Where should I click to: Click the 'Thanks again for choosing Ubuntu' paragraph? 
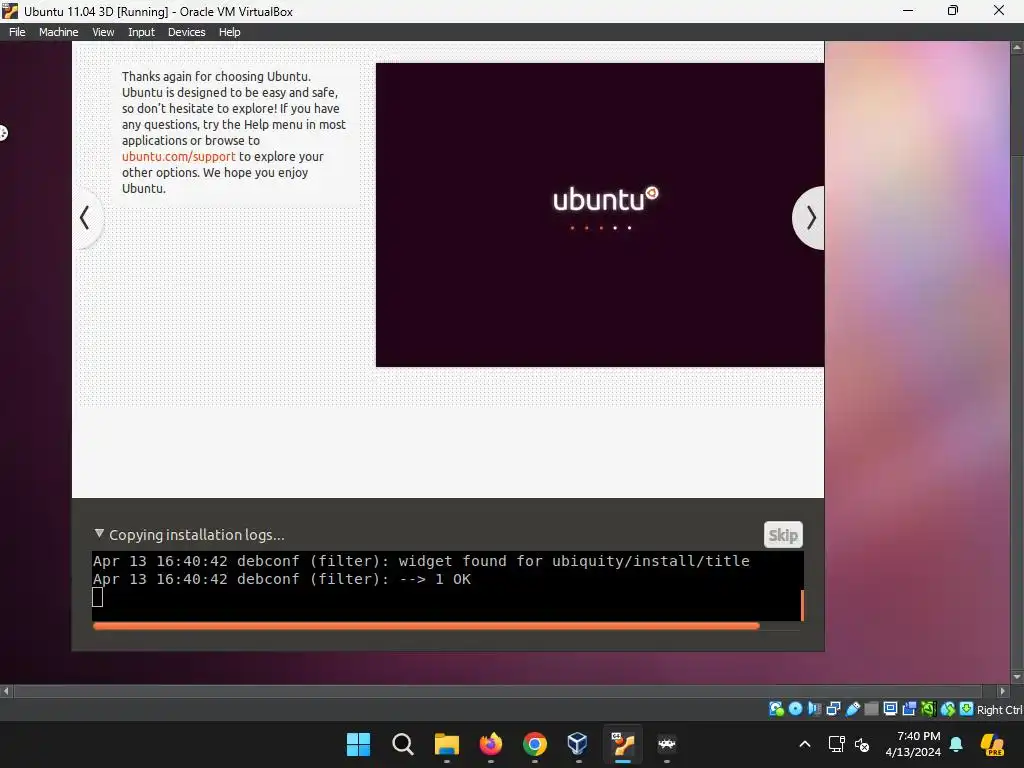point(234,133)
